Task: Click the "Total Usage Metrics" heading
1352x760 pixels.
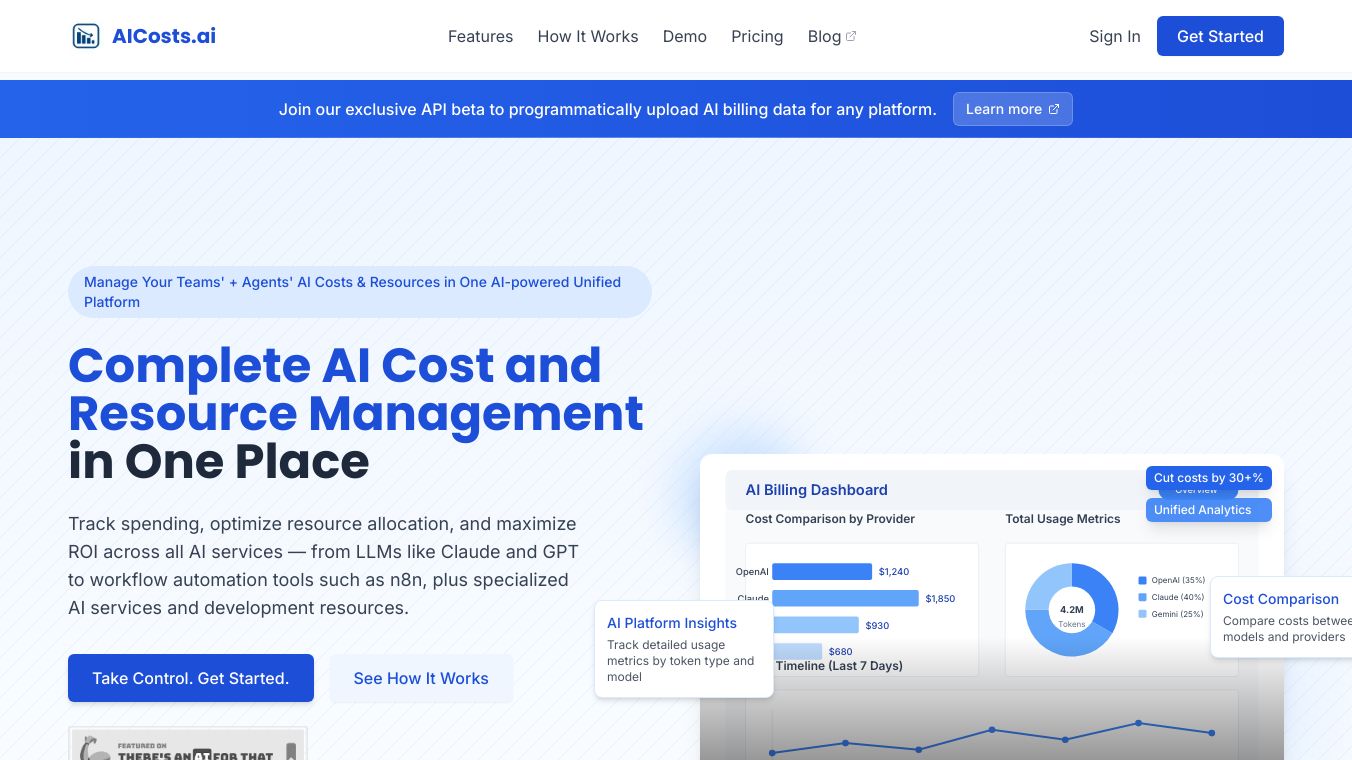Action: click(1063, 519)
